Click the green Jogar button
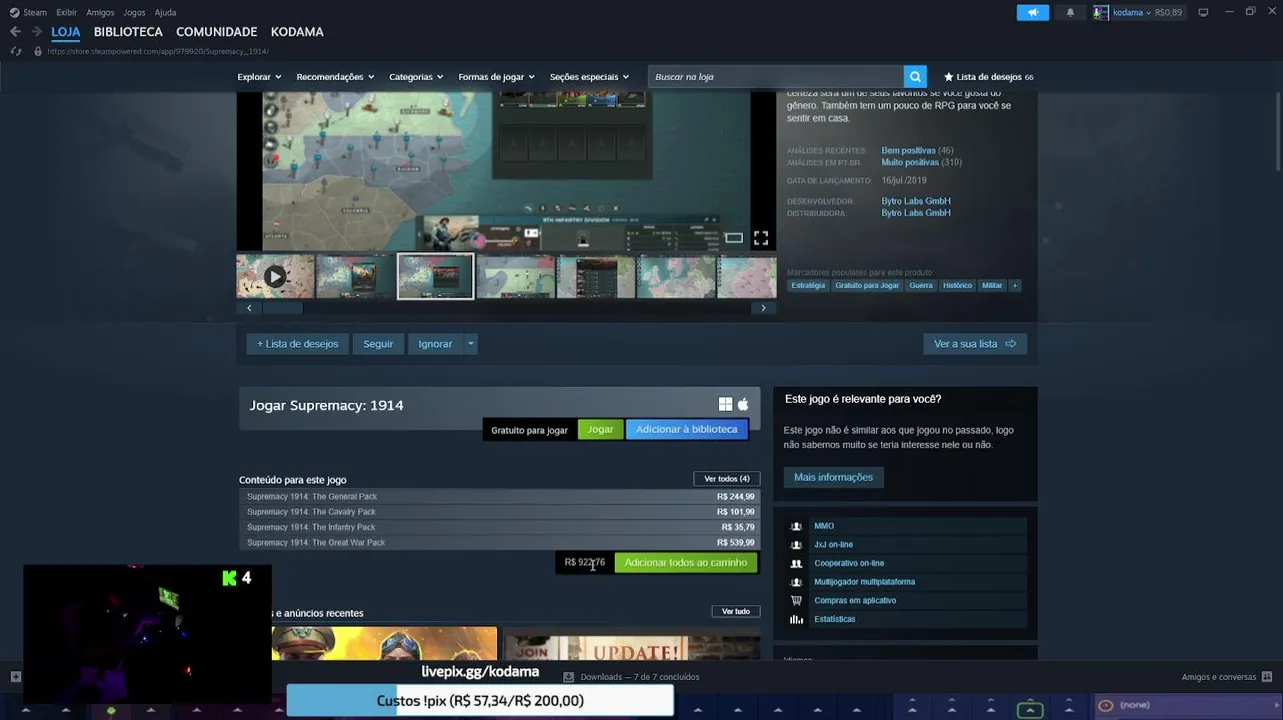 [x=600, y=429]
